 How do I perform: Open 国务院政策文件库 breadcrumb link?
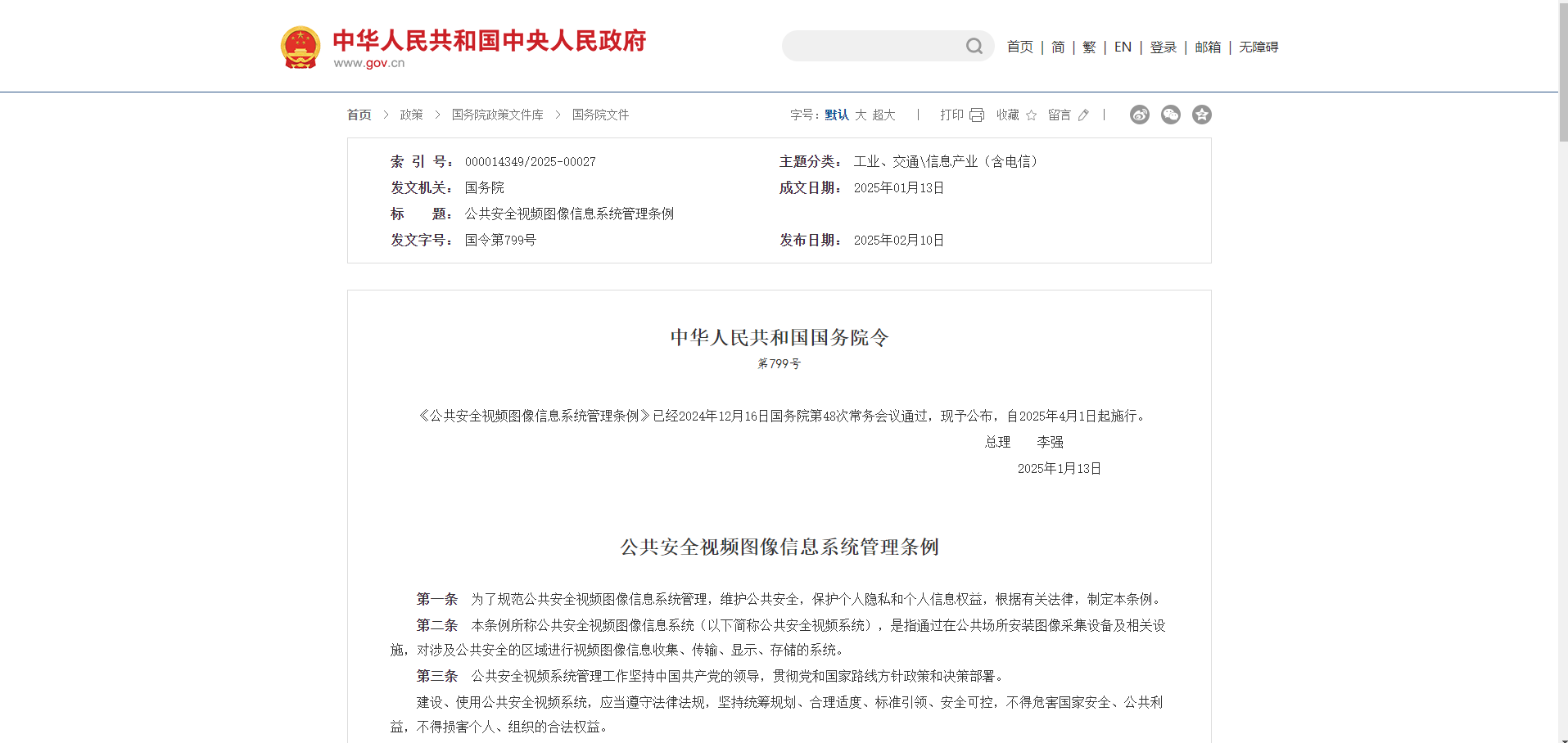pos(498,115)
